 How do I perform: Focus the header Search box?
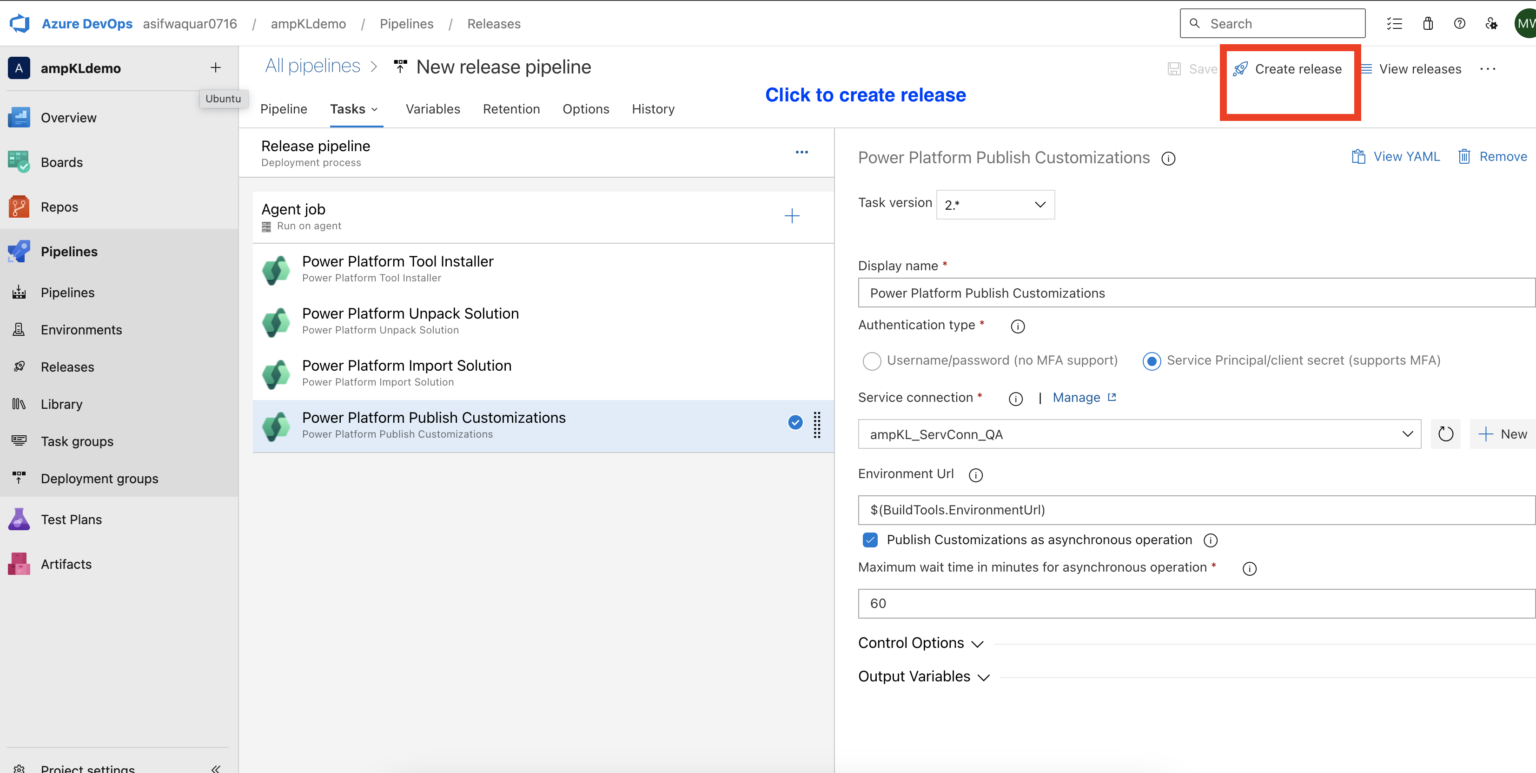(1273, 23)
